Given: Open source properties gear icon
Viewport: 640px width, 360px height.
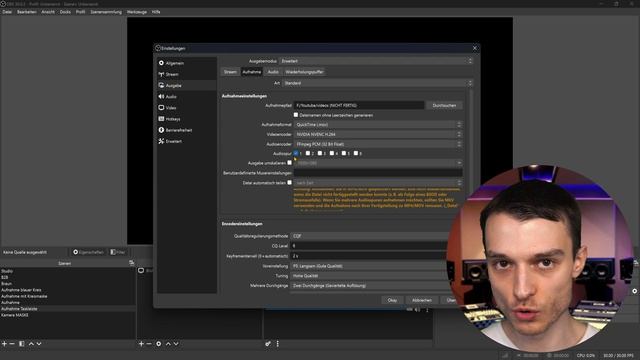Looking at the screenshot, I should [158, 344].
